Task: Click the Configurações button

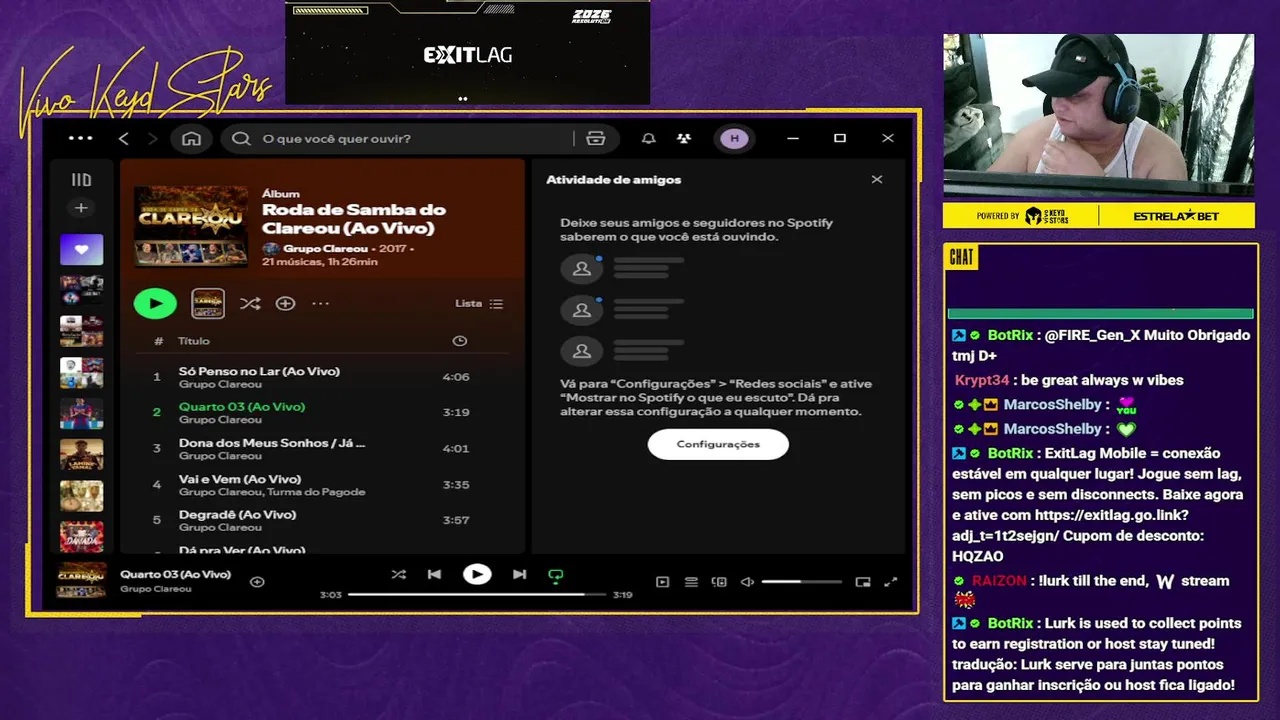Action: pyautogui.click(x=718, y=444)
